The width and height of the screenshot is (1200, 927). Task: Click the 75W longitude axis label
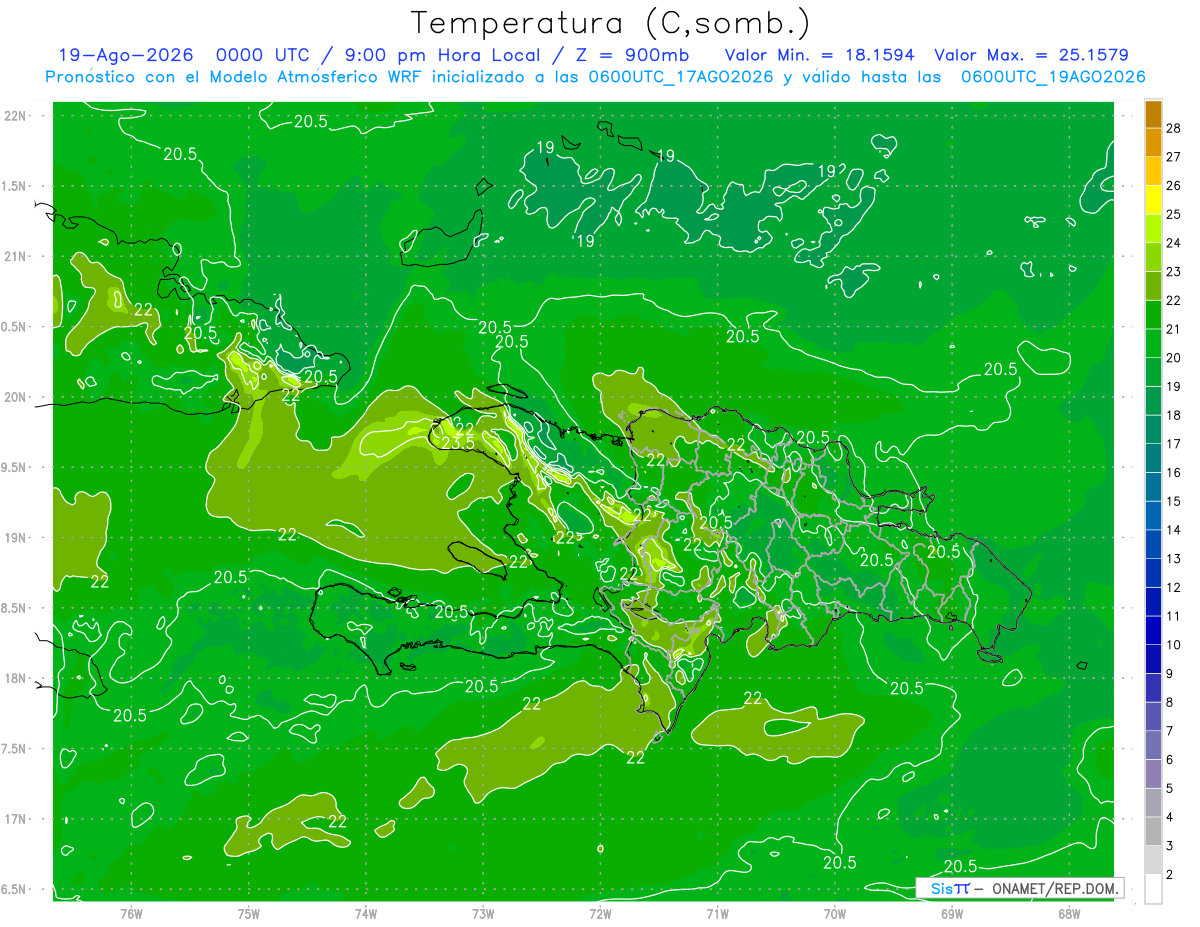tap(248, 913)
